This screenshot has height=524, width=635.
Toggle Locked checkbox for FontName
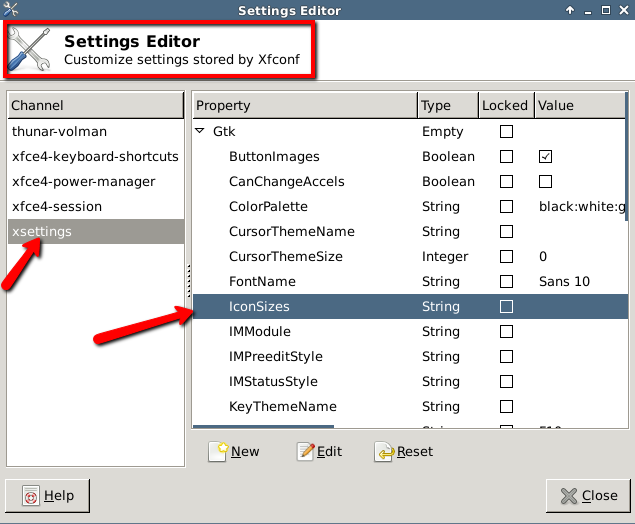(x=506, y=281)
